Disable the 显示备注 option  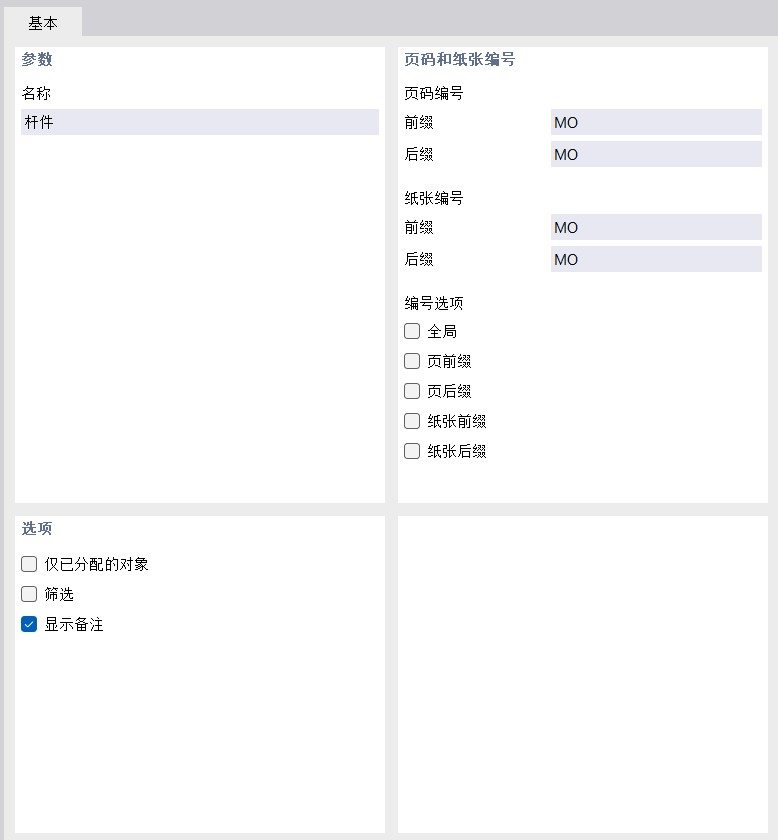tap(29, 624)
